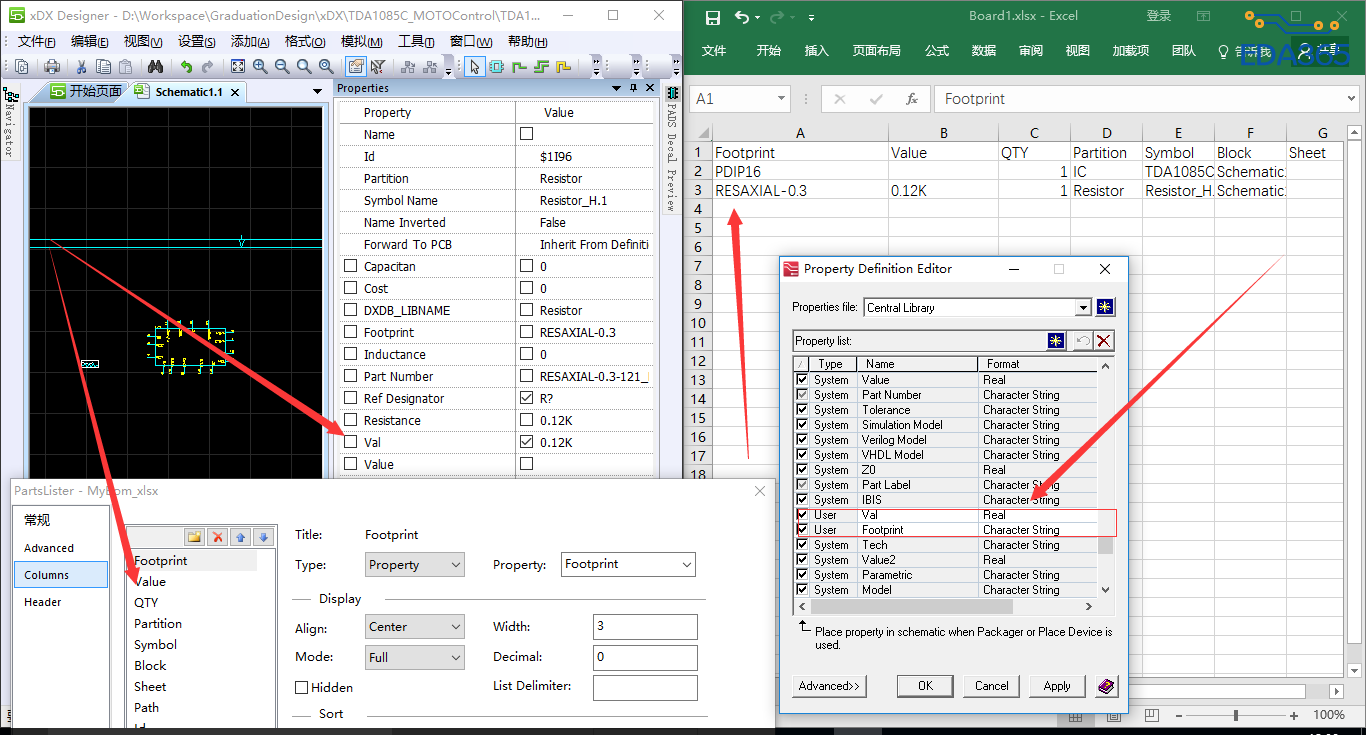The height and width of the screenshot is (735, 1366).
Task: Toggle visibility checkbox for Val value
Action: coord(526,442)
